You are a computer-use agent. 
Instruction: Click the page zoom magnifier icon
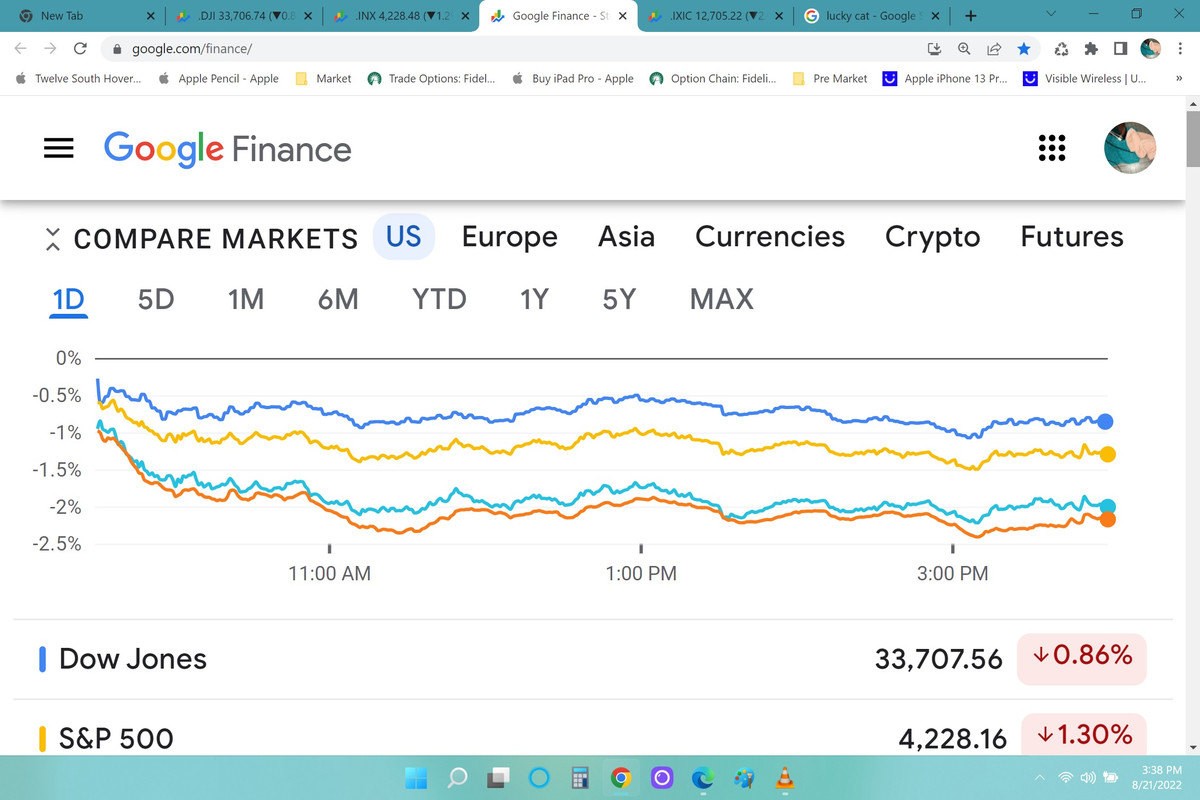pos(964,48)
